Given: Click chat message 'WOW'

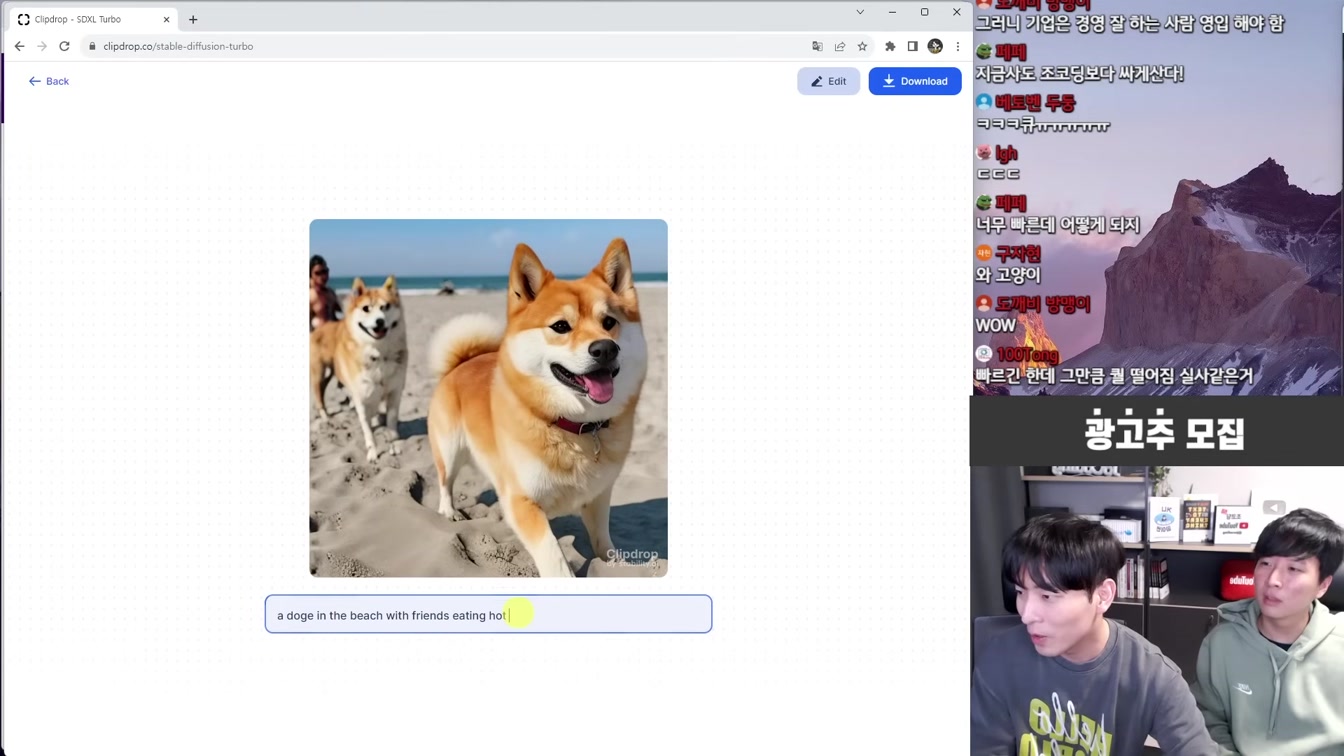Looking at the screenshot, I should [996, 325].
